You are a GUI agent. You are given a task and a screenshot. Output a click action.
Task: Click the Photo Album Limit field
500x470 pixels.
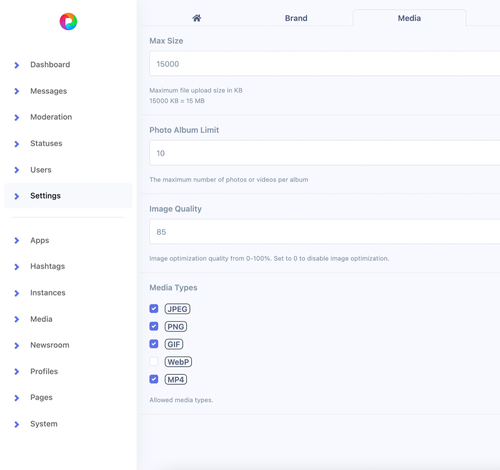(x=325, y=153)
